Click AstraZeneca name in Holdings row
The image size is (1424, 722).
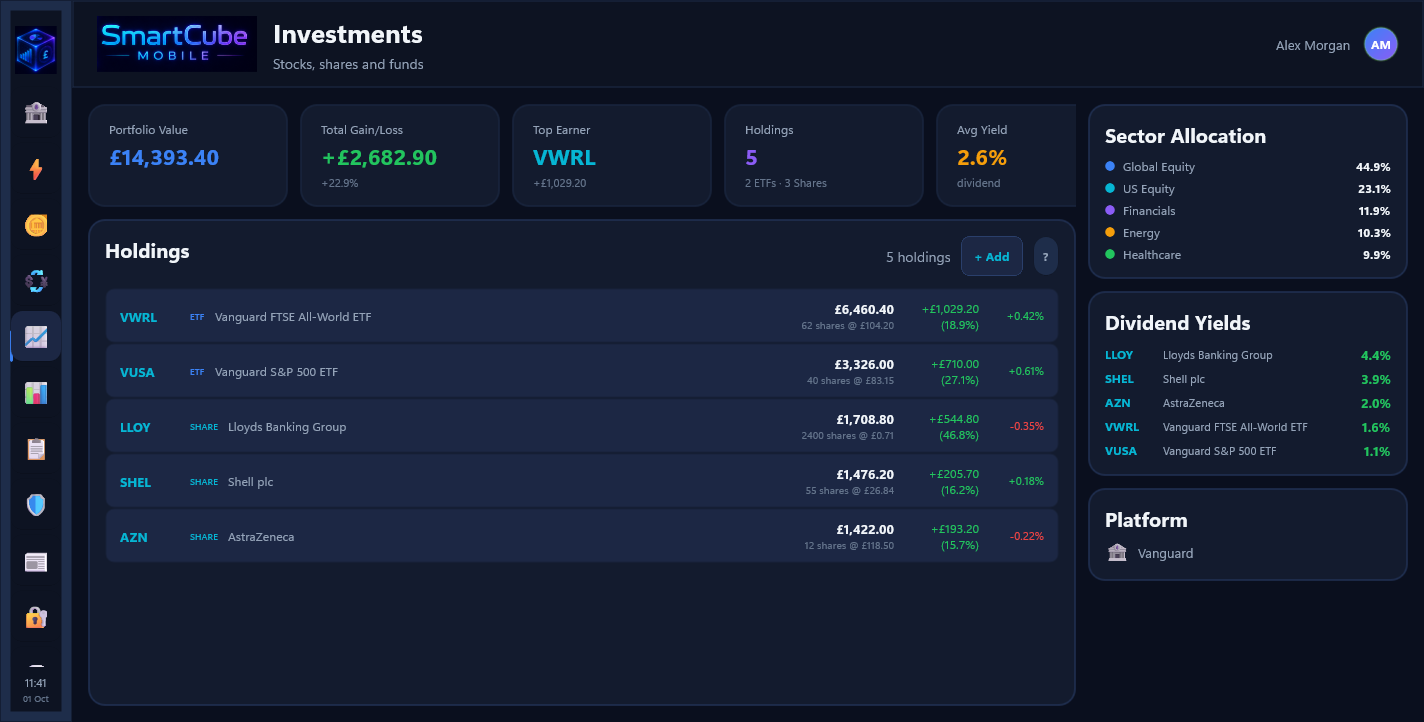click(261, 537)
